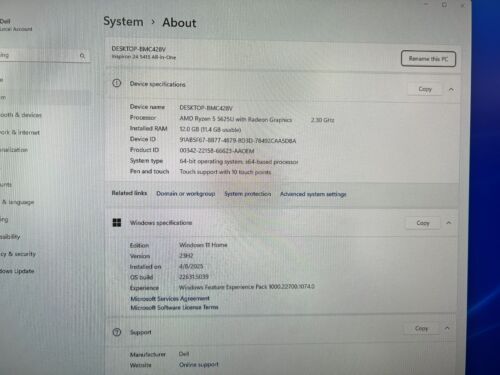Open Personalization settings page

pos(14,150)
